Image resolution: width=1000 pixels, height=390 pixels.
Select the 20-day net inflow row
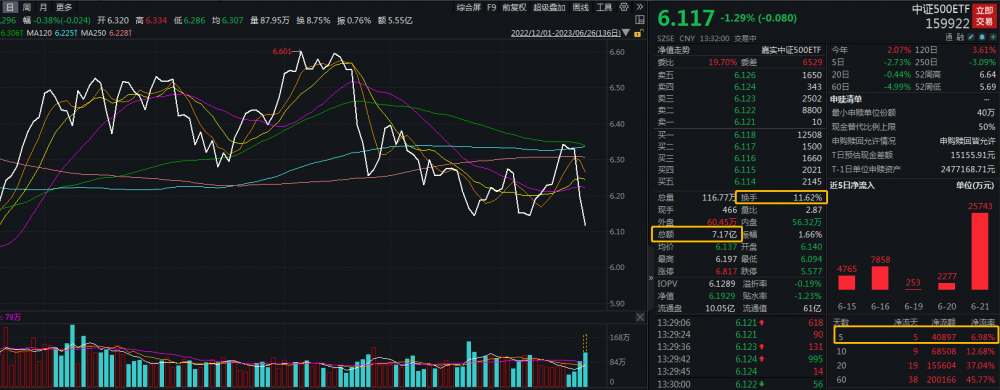click(915, 363)
